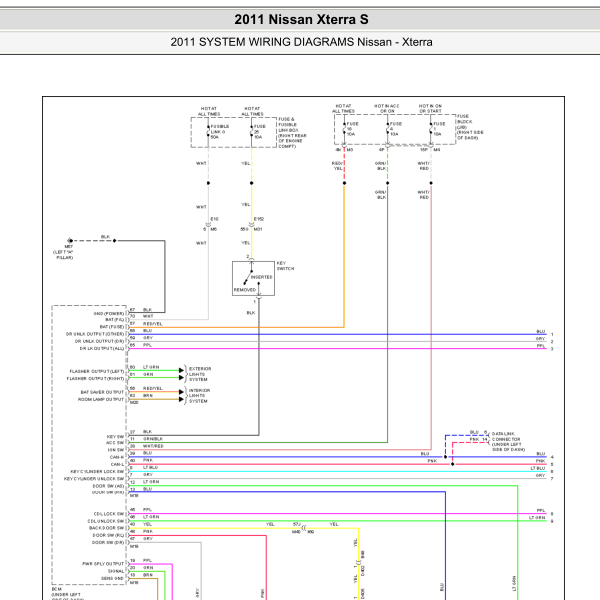The height and width of the screenshot is (600, 600).
Task: Select the DR UNLK OUTPUT (OTHER) label
Action: coord(95,334)
